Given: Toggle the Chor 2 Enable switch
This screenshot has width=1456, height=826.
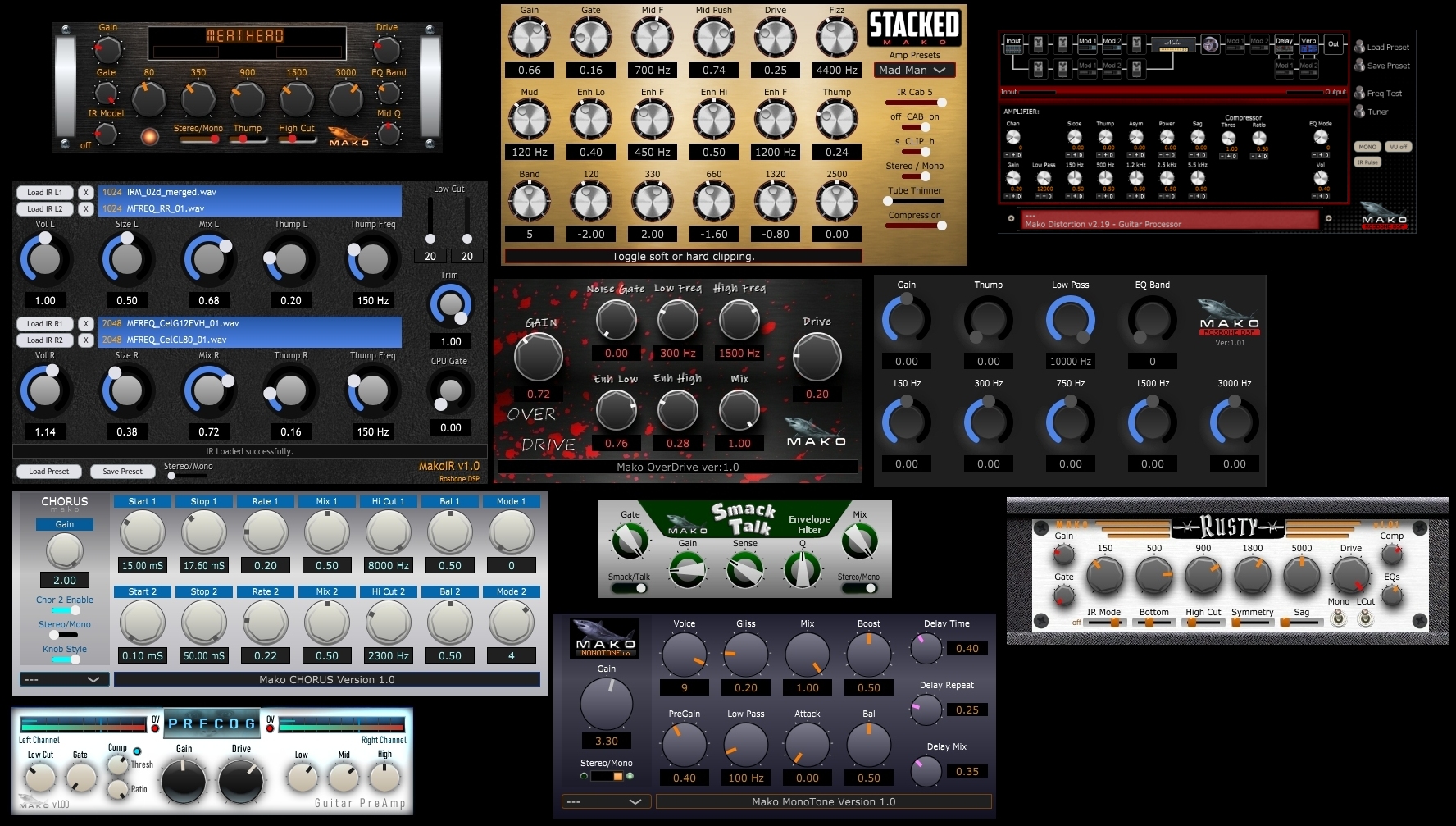Looking at the screenshot, I should (x=65, y=610).
